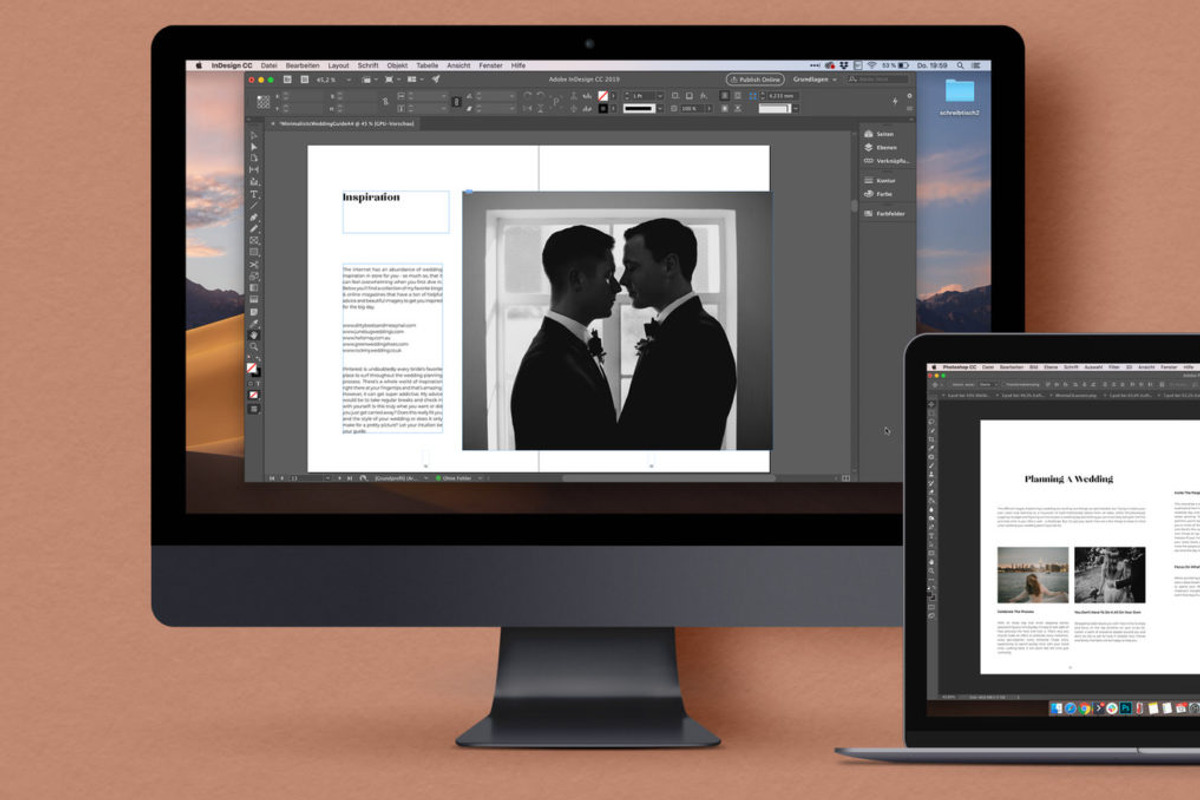Image resolution: width=1200 pixels, height=800 pixels.
Task: Open Filter menu in Photoshop window
Action: click(1114, 367)
